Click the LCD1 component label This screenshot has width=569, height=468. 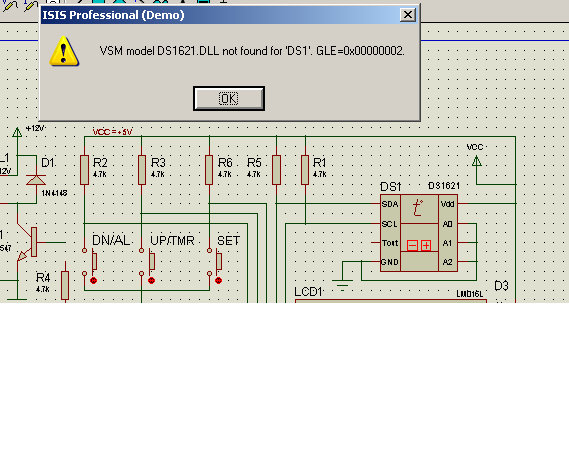pos(308,292)
